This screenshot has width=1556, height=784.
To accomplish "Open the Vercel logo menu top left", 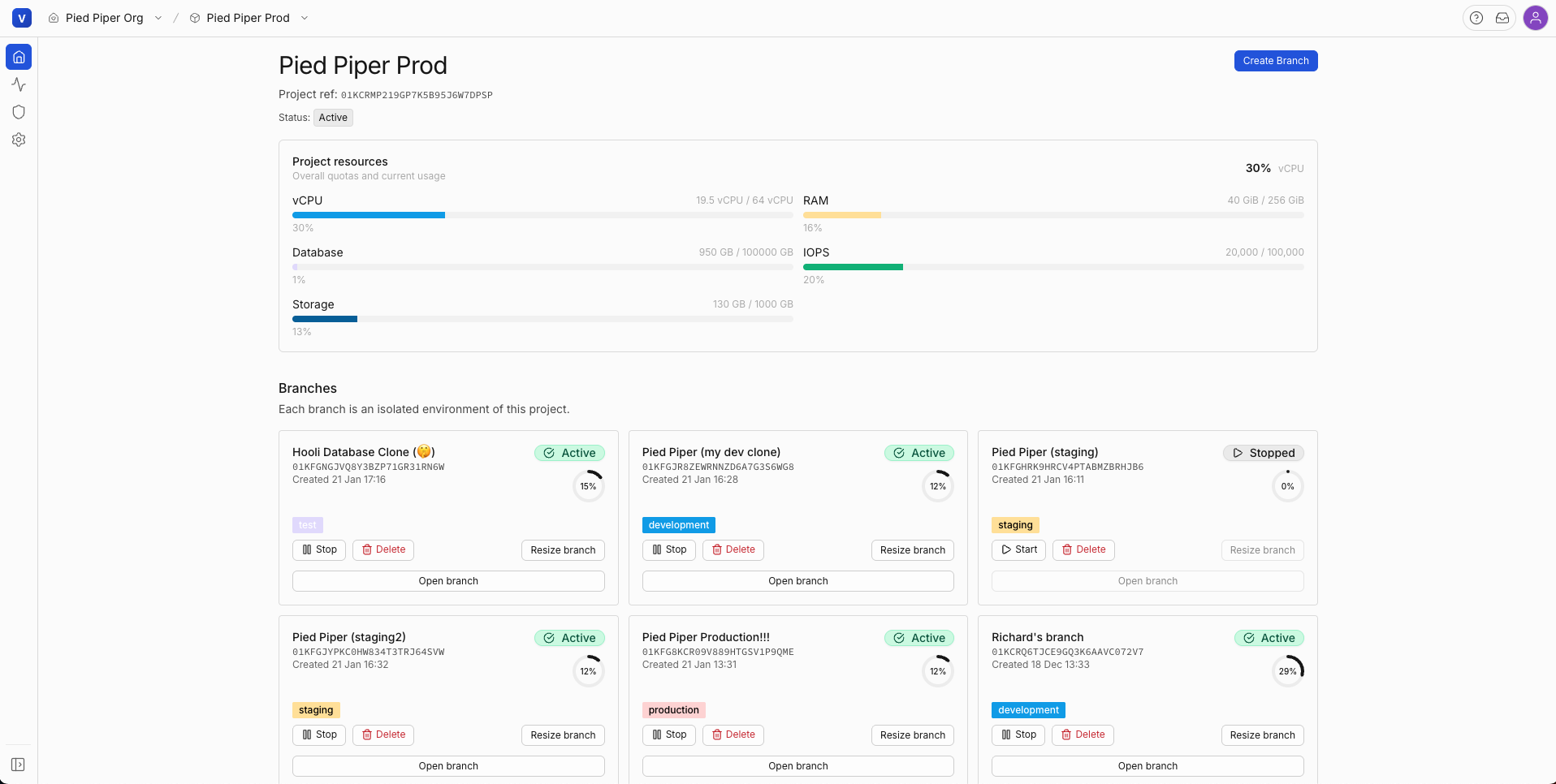I will [21, 17].
